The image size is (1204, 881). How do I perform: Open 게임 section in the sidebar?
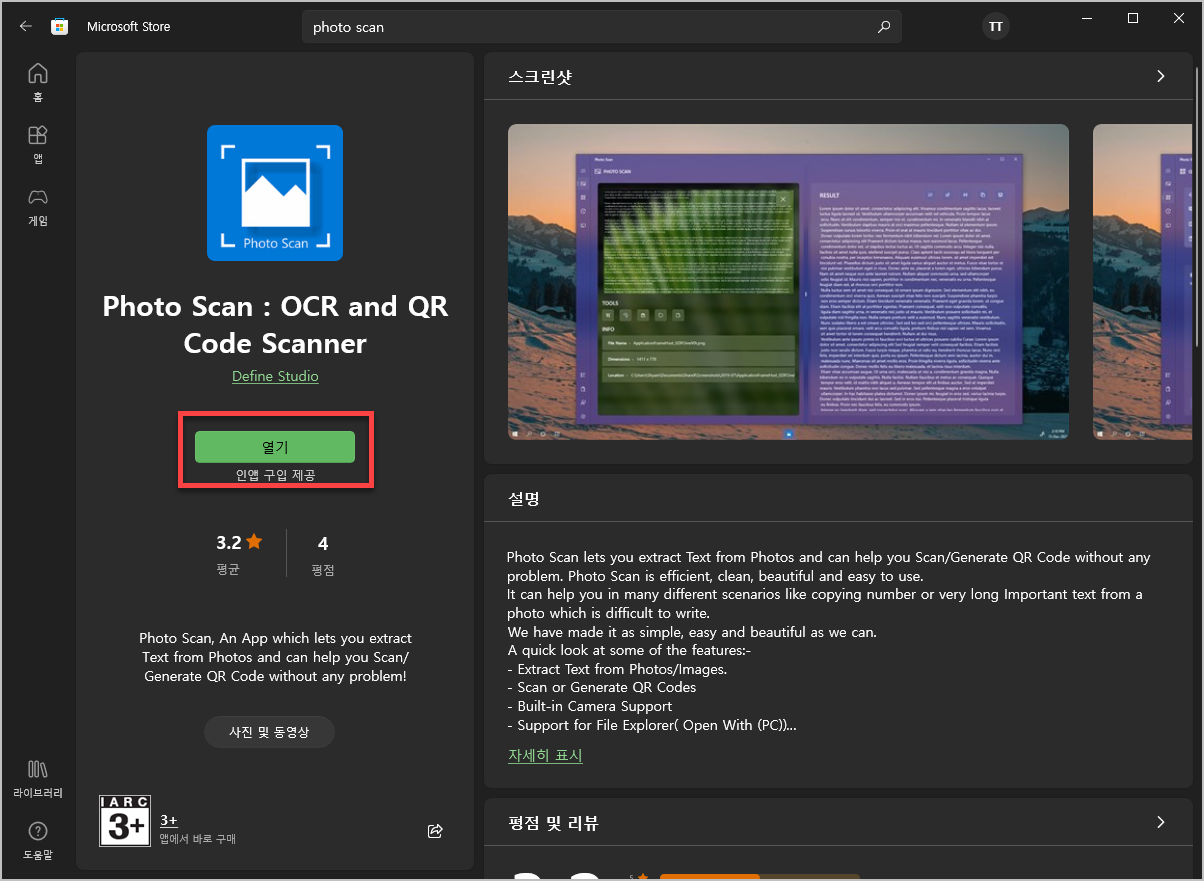(38, 207)
